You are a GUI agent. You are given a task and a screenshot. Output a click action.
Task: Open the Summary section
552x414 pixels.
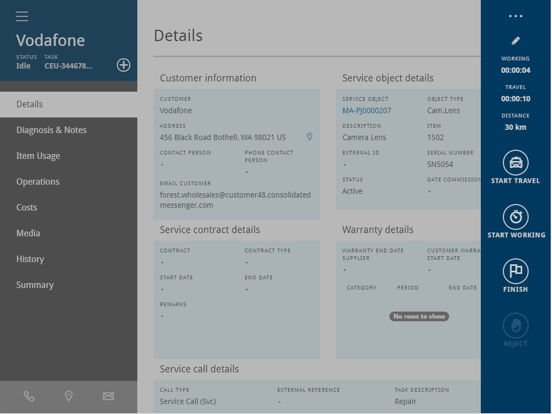pyautogui.click(x=69, y=285)
